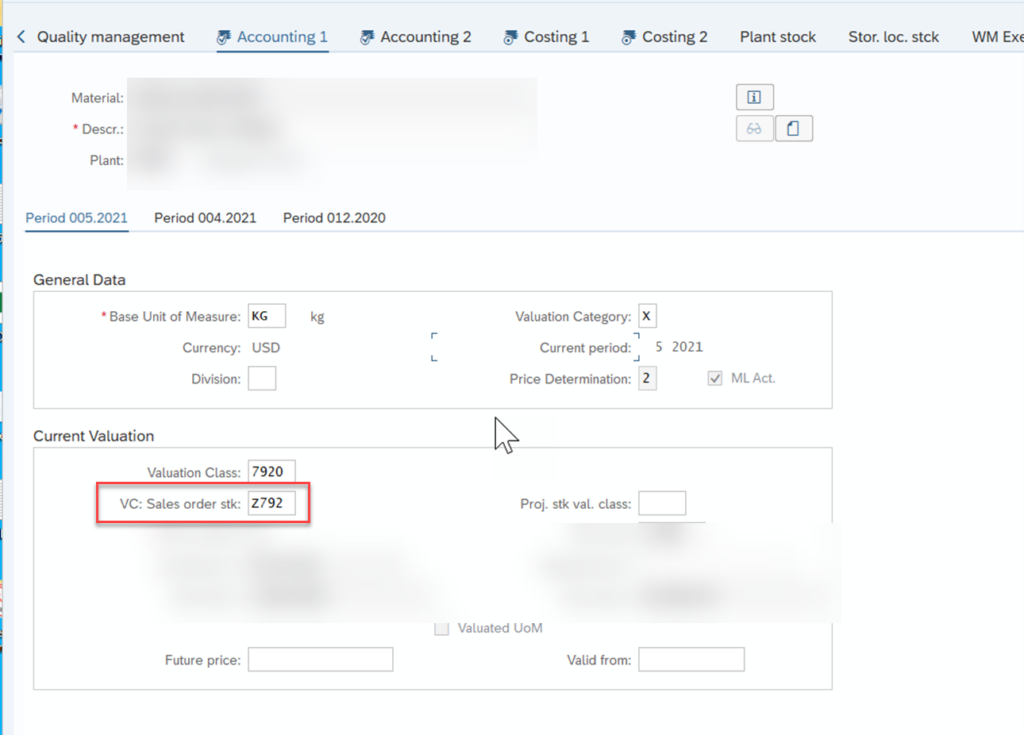Click the Valid from date field
Viewport: 1024px width, 735px height.
(x=691, y=660)
